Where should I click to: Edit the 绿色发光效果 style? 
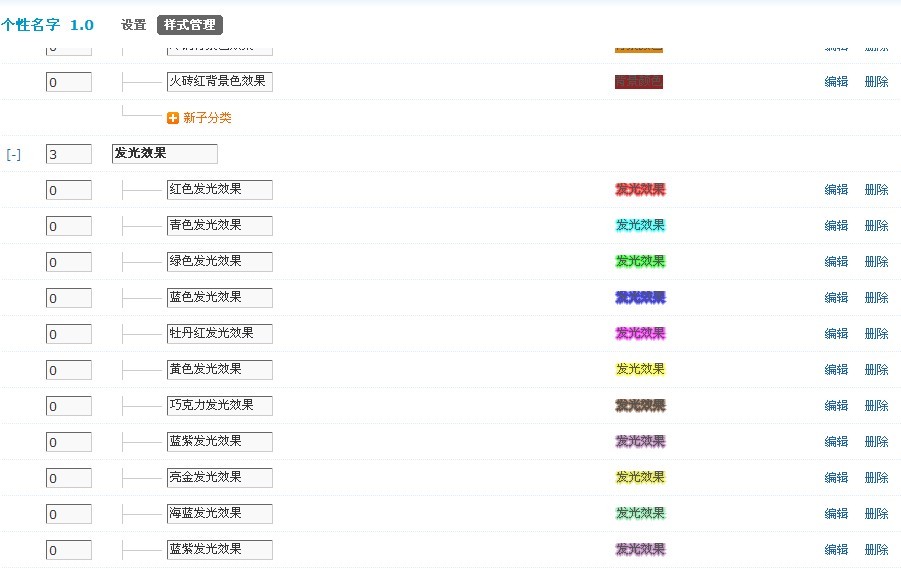pyautogui.click(x=836, y=262)
